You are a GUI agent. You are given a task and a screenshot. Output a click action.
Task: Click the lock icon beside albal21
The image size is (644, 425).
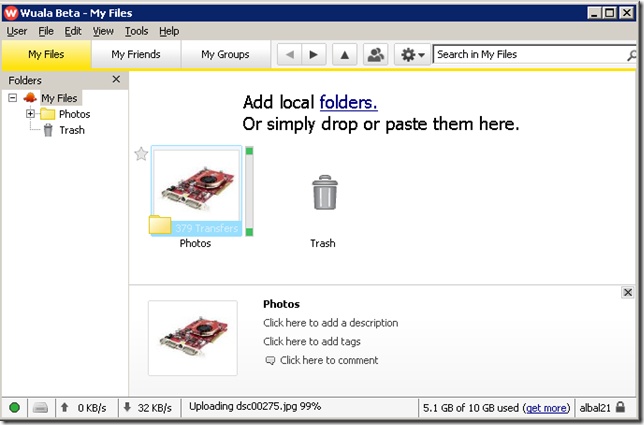point(621,407)
